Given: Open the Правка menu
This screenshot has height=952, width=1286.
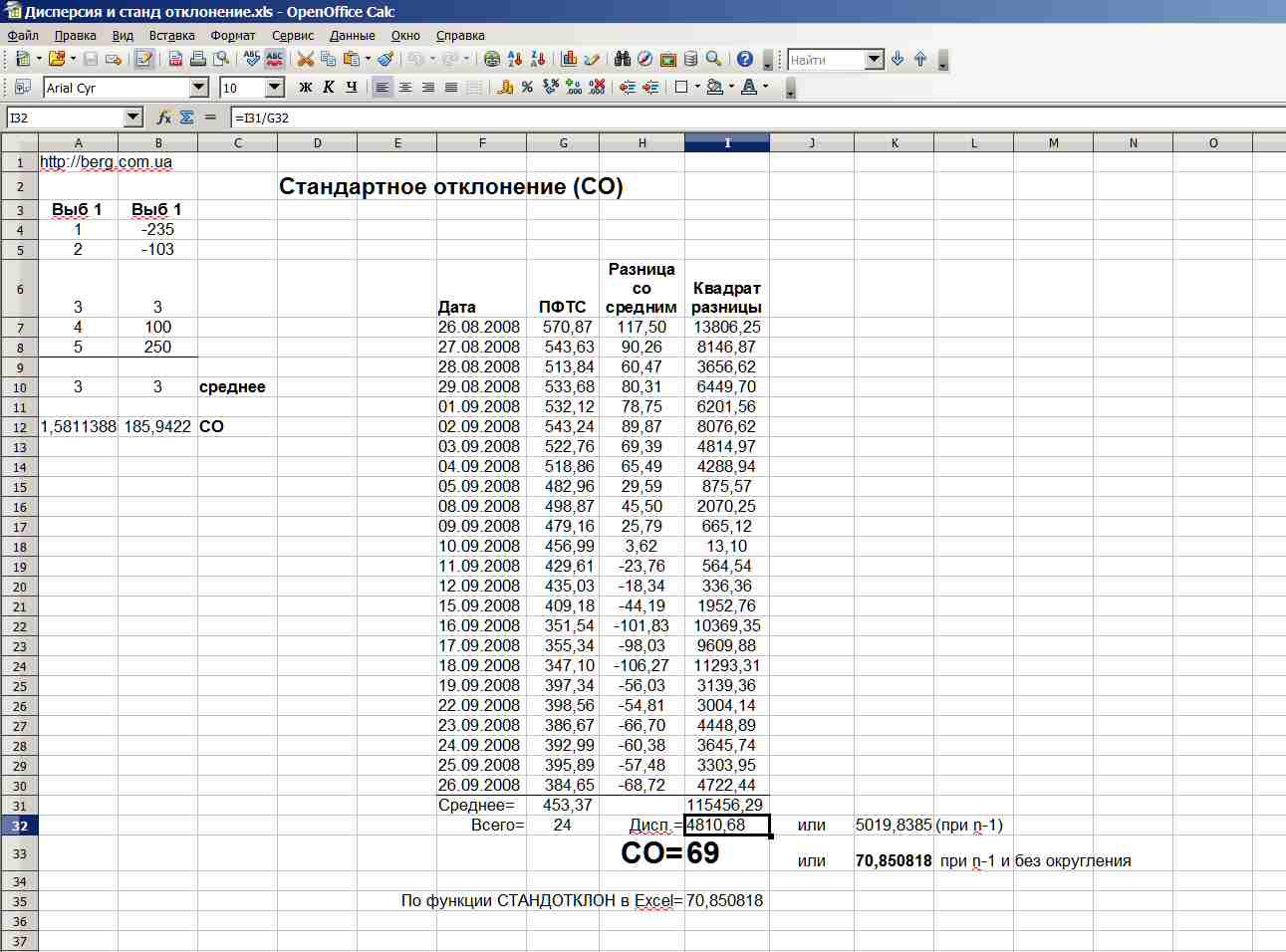Looking at the screenshot, I should pyautogui.click(x=76, y=35).
